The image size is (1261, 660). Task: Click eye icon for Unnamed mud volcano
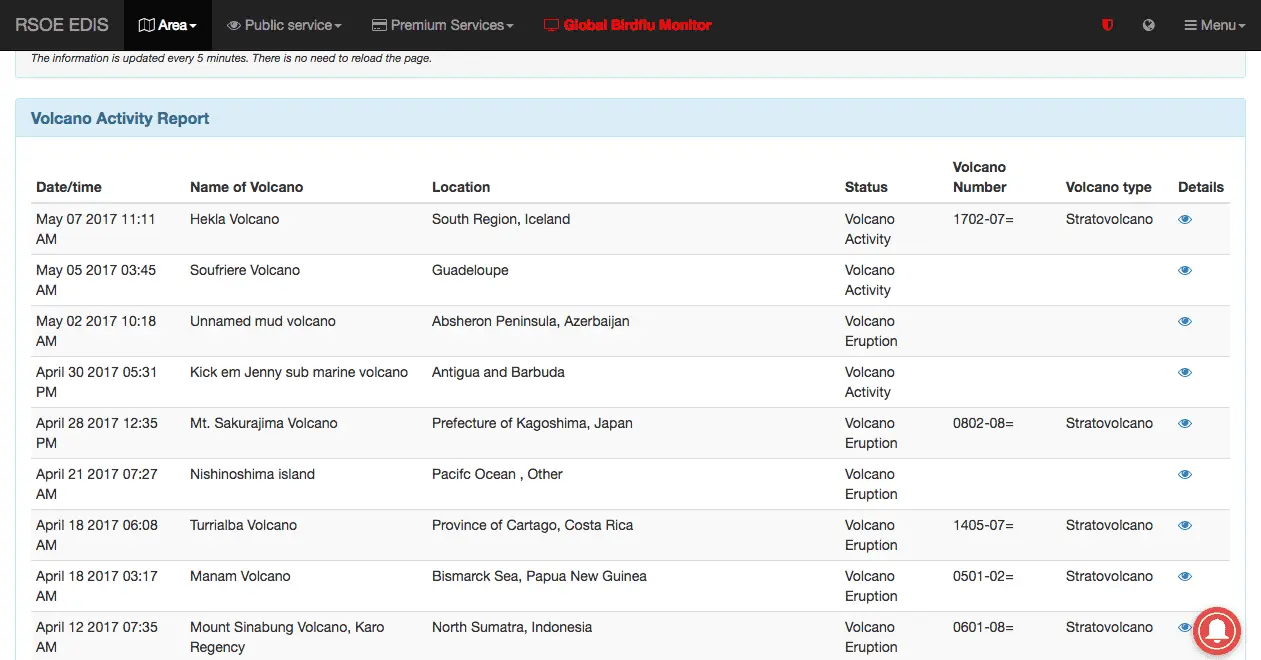pos(1185,322)
